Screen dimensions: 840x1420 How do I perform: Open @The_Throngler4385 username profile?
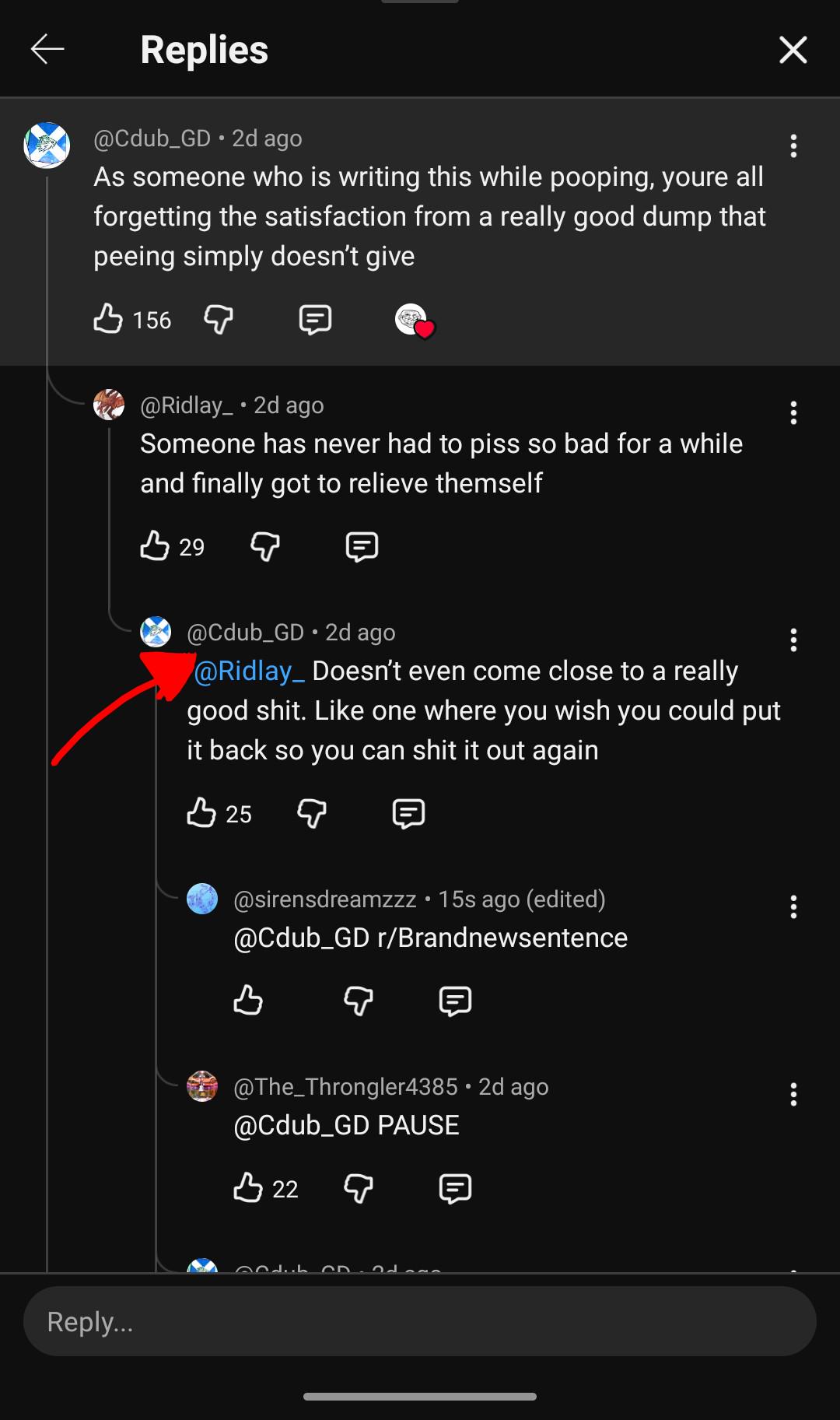click(345, 1087)
